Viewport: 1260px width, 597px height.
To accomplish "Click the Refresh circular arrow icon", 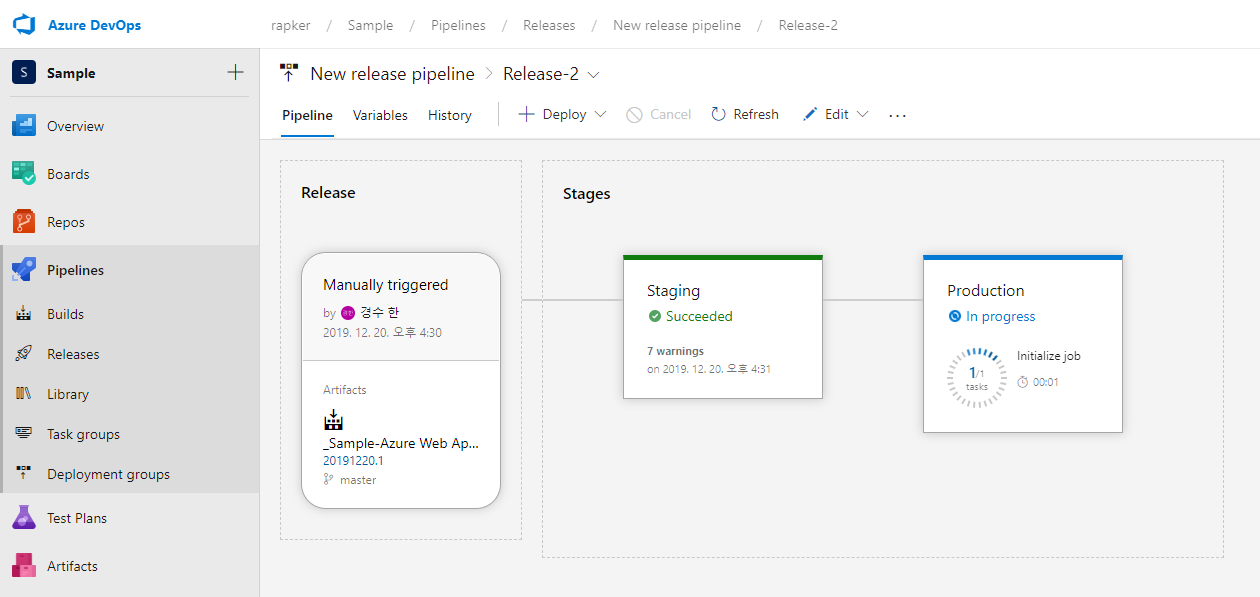I will click(x=718, y=114).
